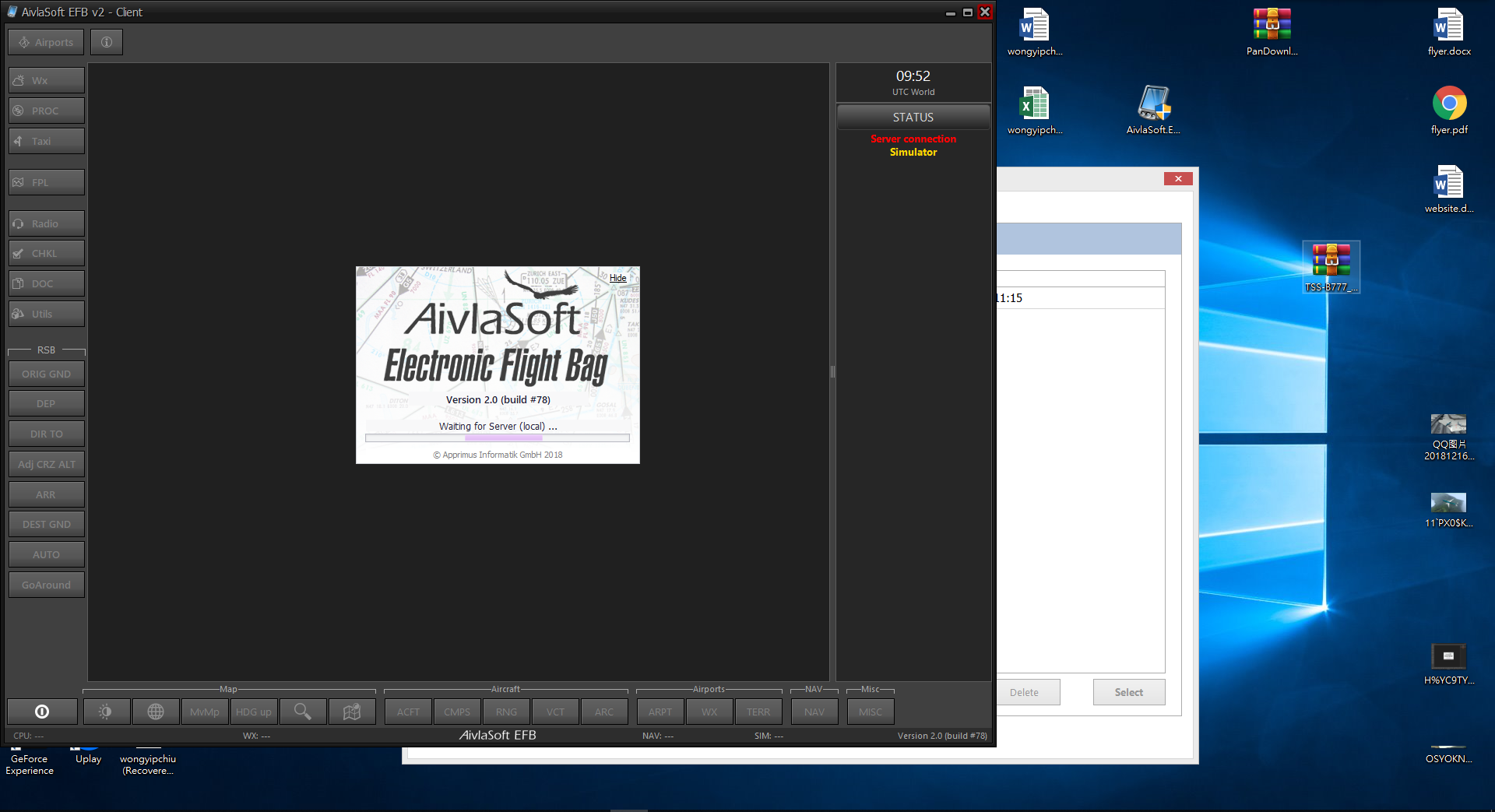Image resolution: width=1495 pixels, height=812 pixels.
Task: Select ORIG GND route phase
Action: [47, 374]
